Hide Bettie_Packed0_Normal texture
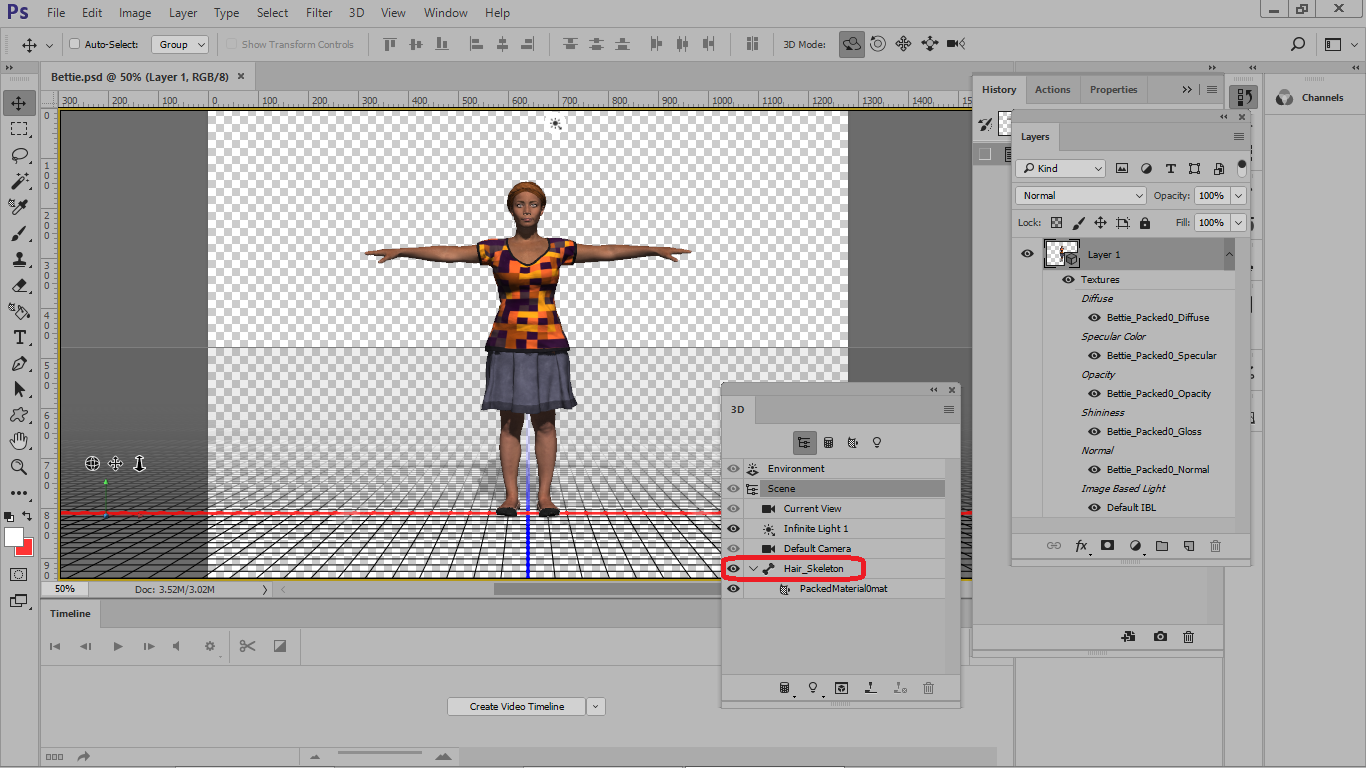 (1094, 470)
